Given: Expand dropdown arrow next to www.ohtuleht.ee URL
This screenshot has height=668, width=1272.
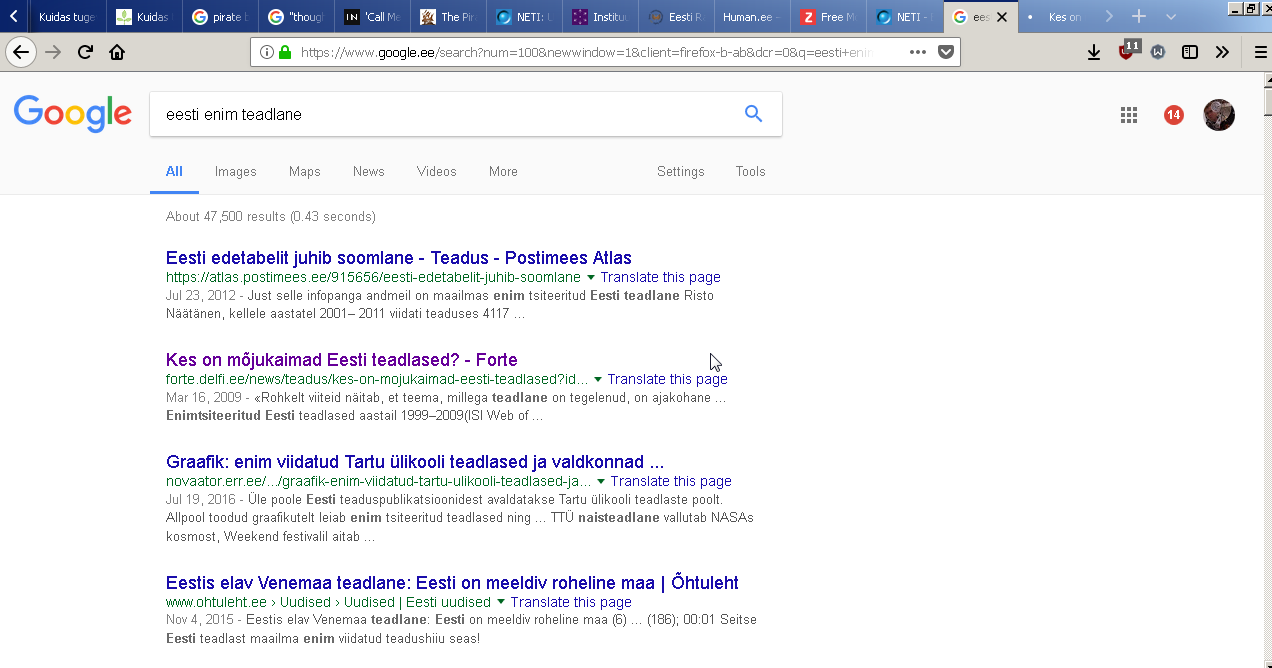Looking at the screenshot, I should coord(501,602).
